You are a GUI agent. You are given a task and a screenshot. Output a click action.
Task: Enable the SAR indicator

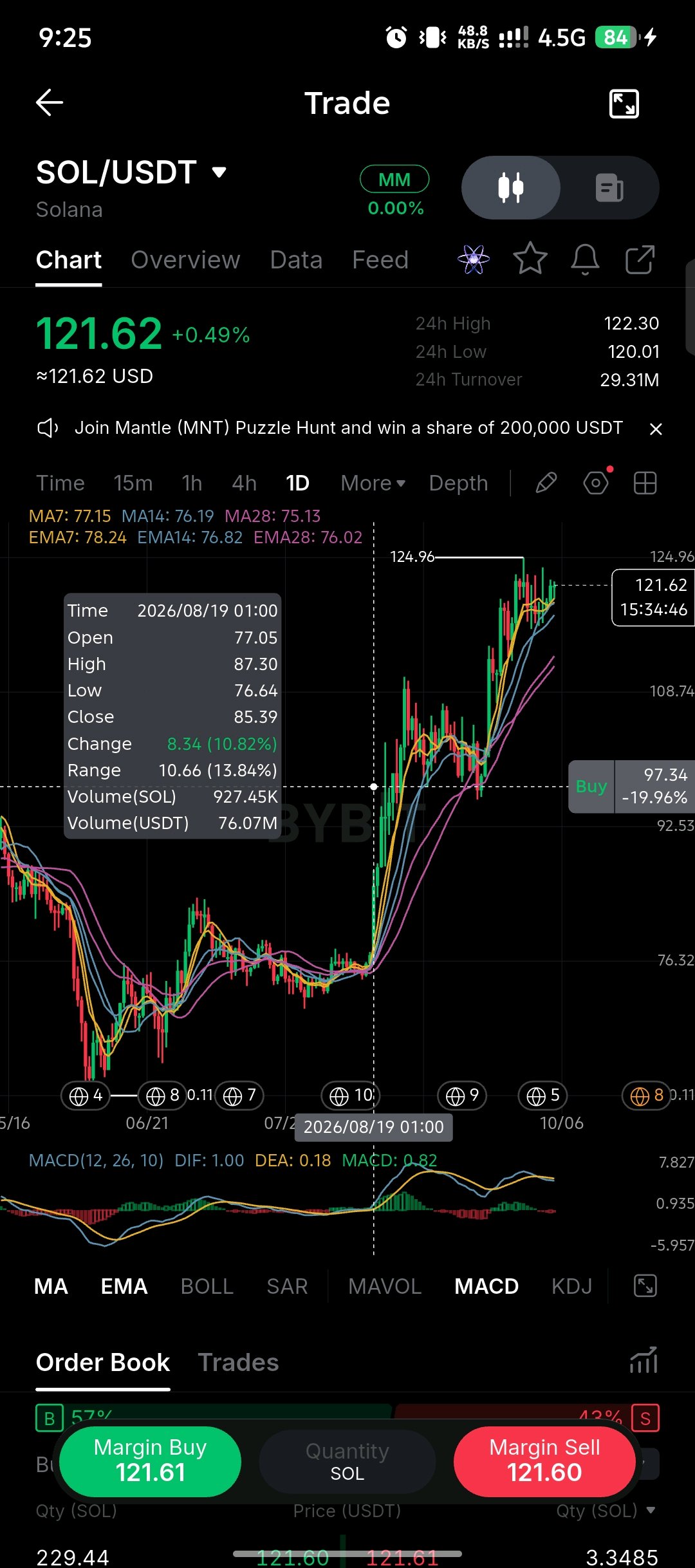287,1286
